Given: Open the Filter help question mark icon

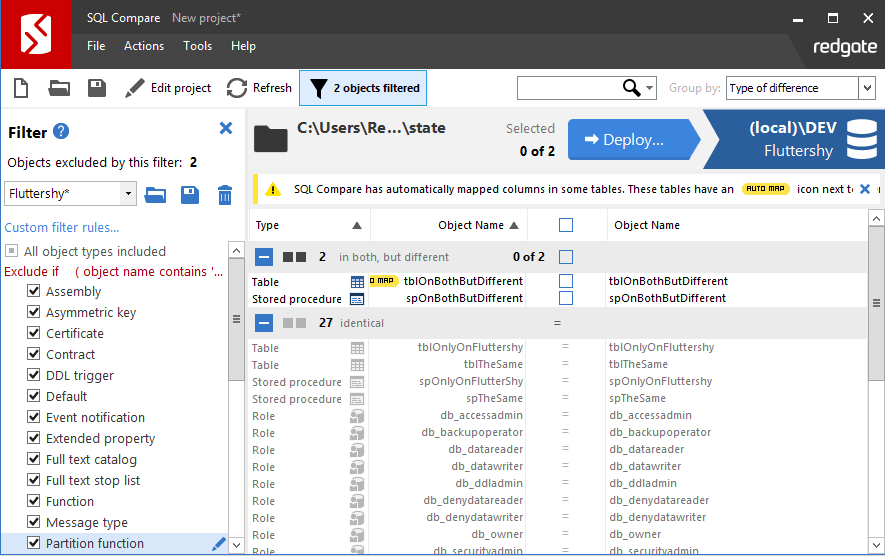Looking at the screenshot, I should (x=61, y=132).
